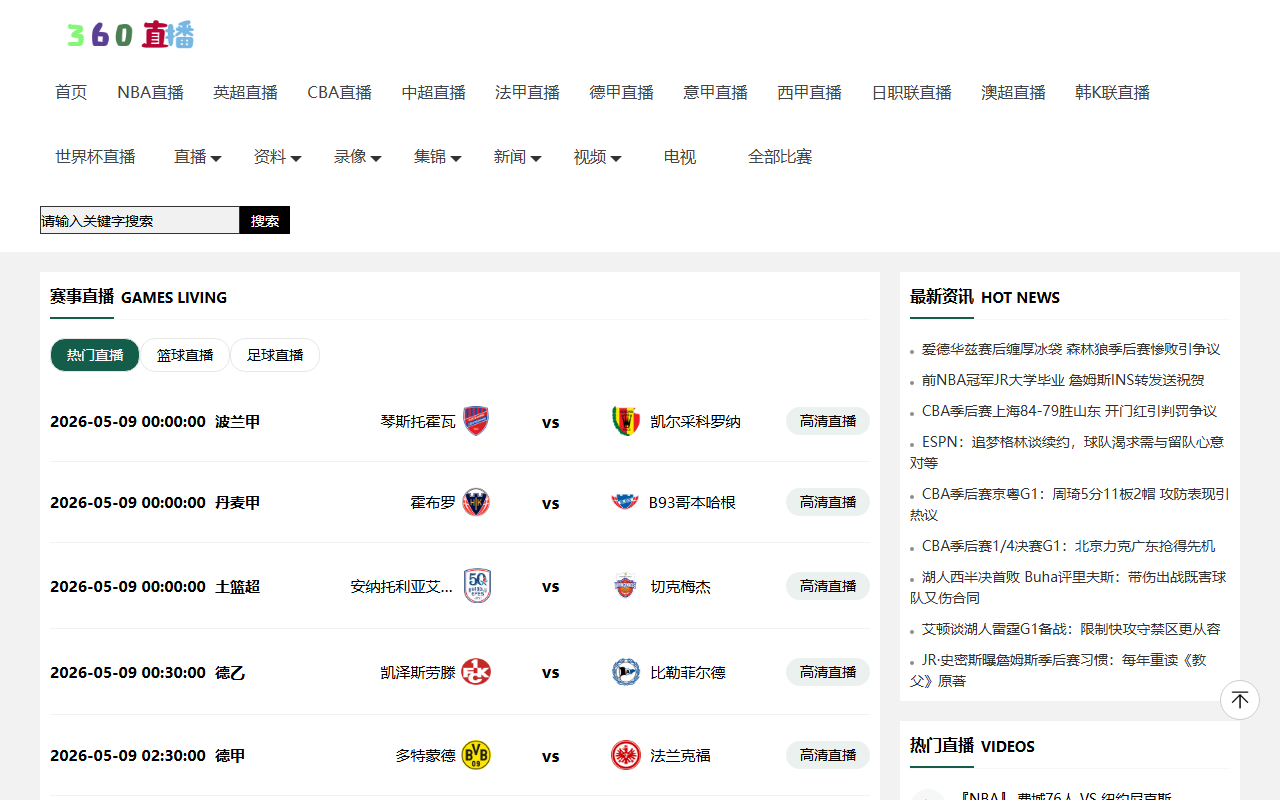The image size is (1280, 800).
Task: Open news CBA季后赛1/4决赛G1 北京力克广东
Action: coord(1069,546)
